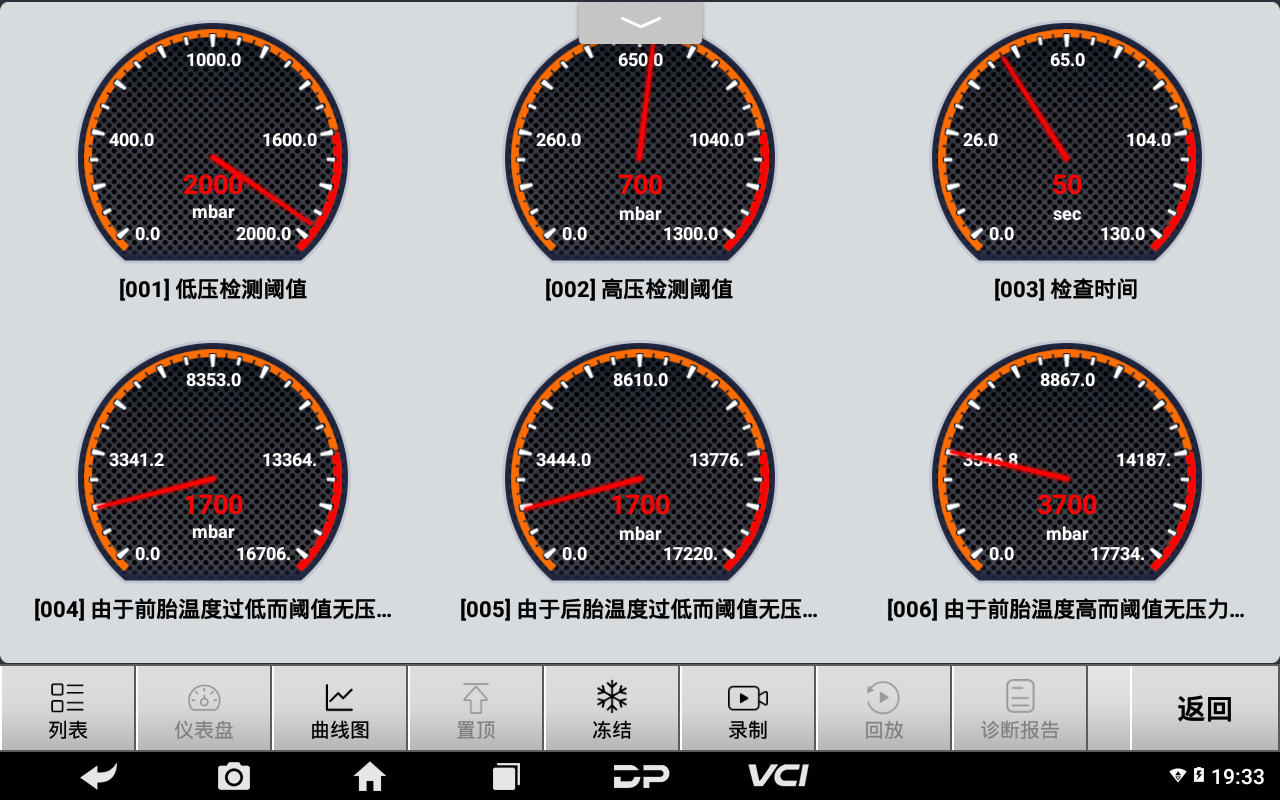Tap the DP icon in navigation bar
1280x800 pixels.
[641, 776]
